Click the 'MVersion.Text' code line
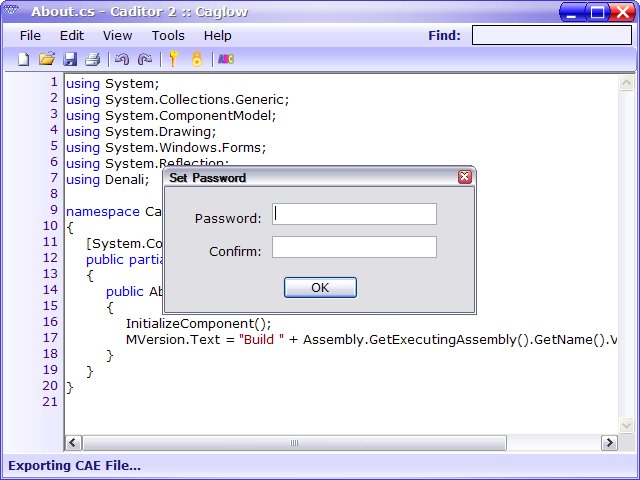The height and width of the screenshot is (480, 640). [x=371, y=340]
